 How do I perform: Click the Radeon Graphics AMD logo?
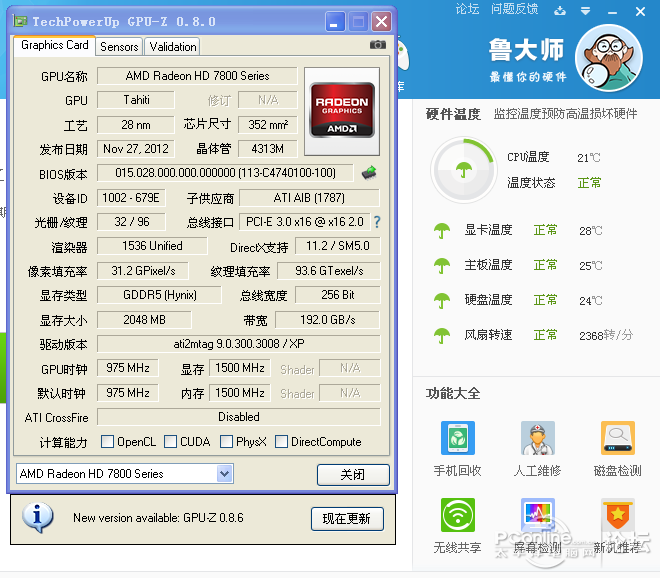342,110
